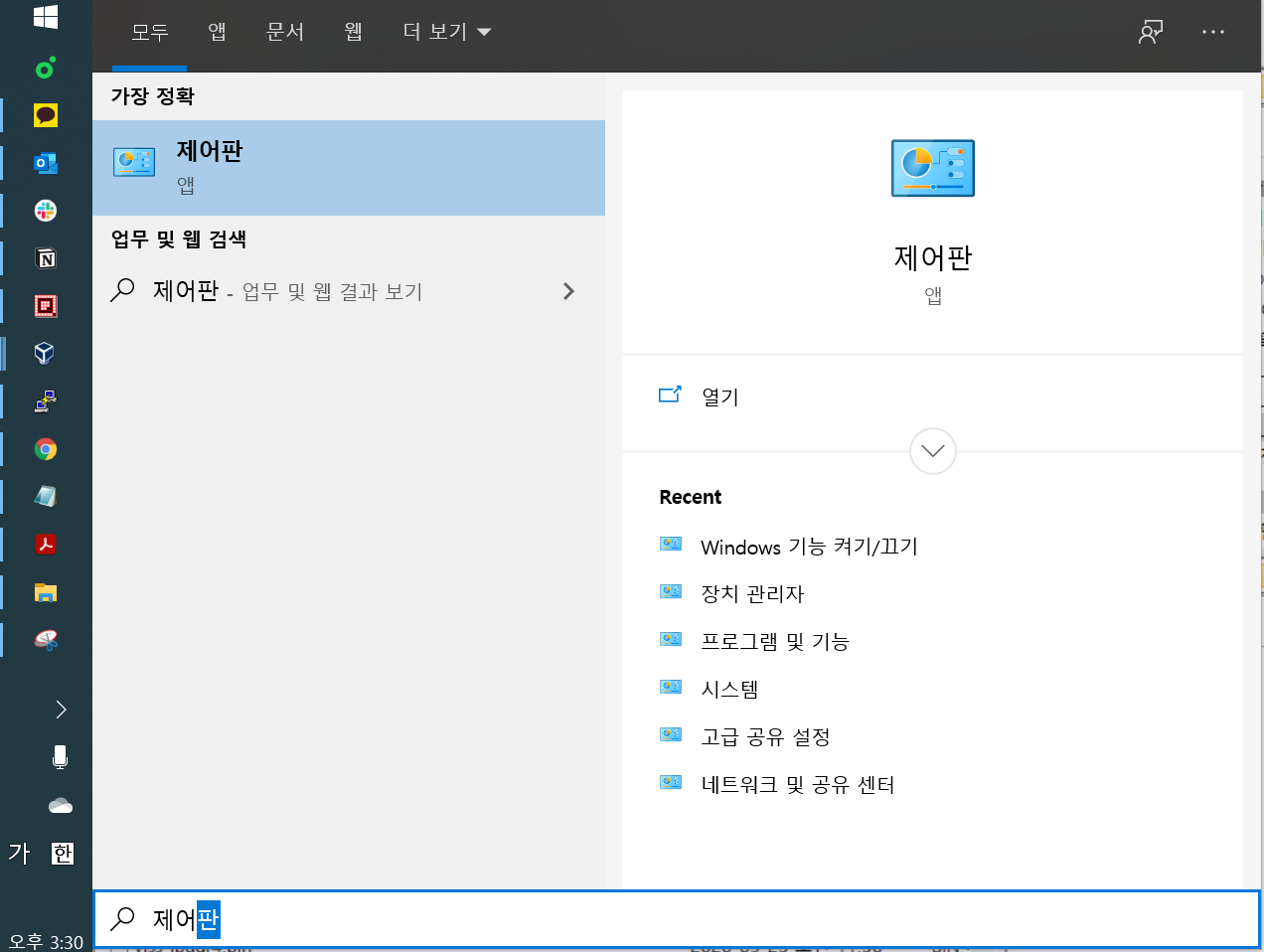The image size is (1264, 952).
Task: Click icon beside 장치 관리자
Action: [671, 591]
